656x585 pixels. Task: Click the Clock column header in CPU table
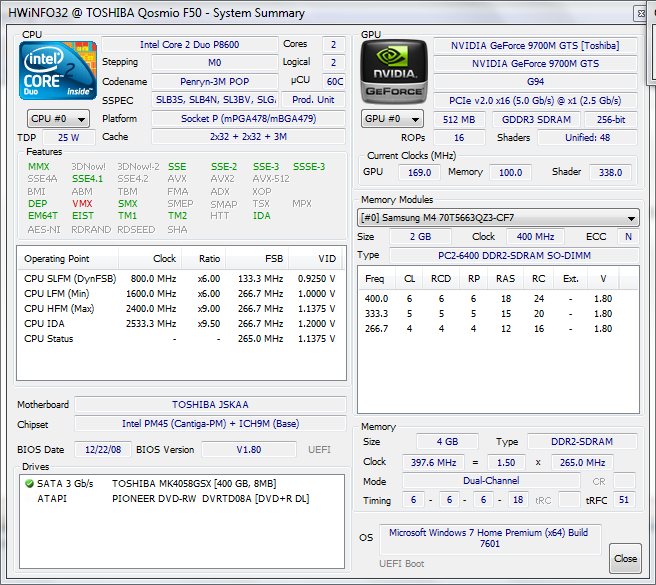150,259
